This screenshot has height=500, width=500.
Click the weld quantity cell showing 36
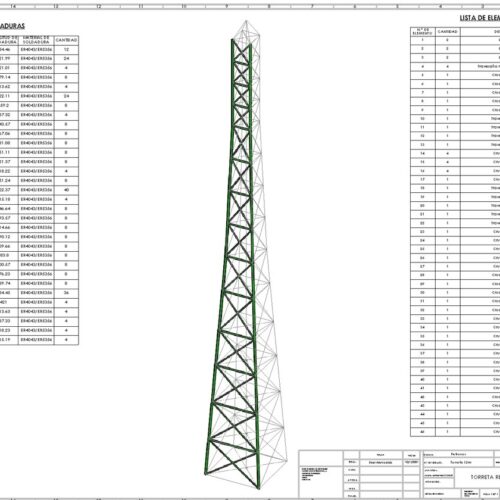click(66, 293)
